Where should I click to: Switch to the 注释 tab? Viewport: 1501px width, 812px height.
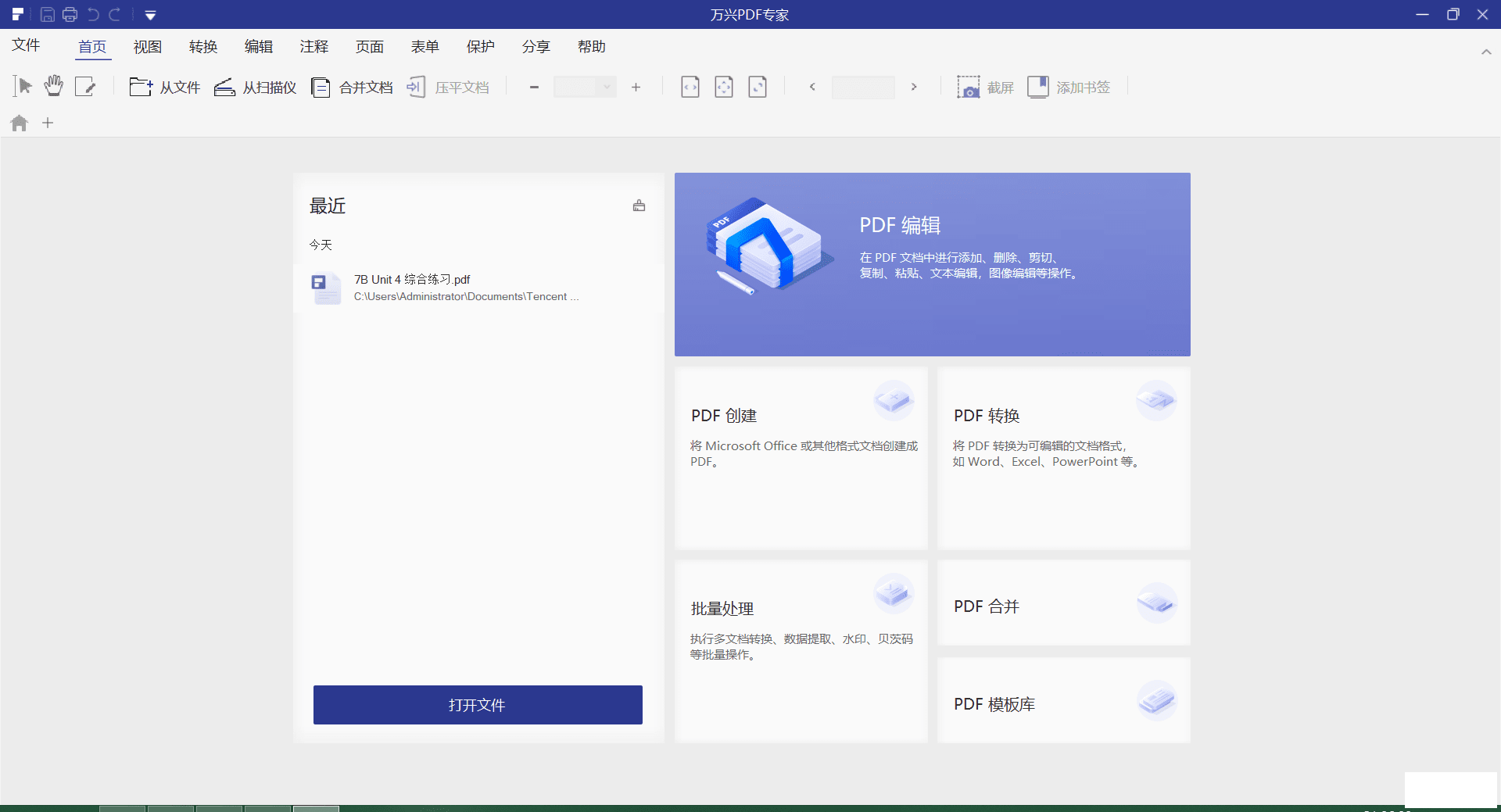click(x=313, y=47)
